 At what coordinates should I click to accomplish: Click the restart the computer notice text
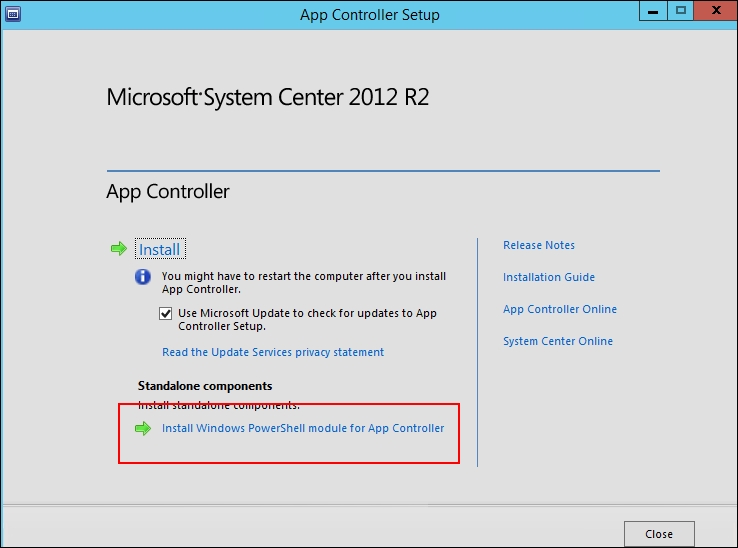[x=304, y=282]
